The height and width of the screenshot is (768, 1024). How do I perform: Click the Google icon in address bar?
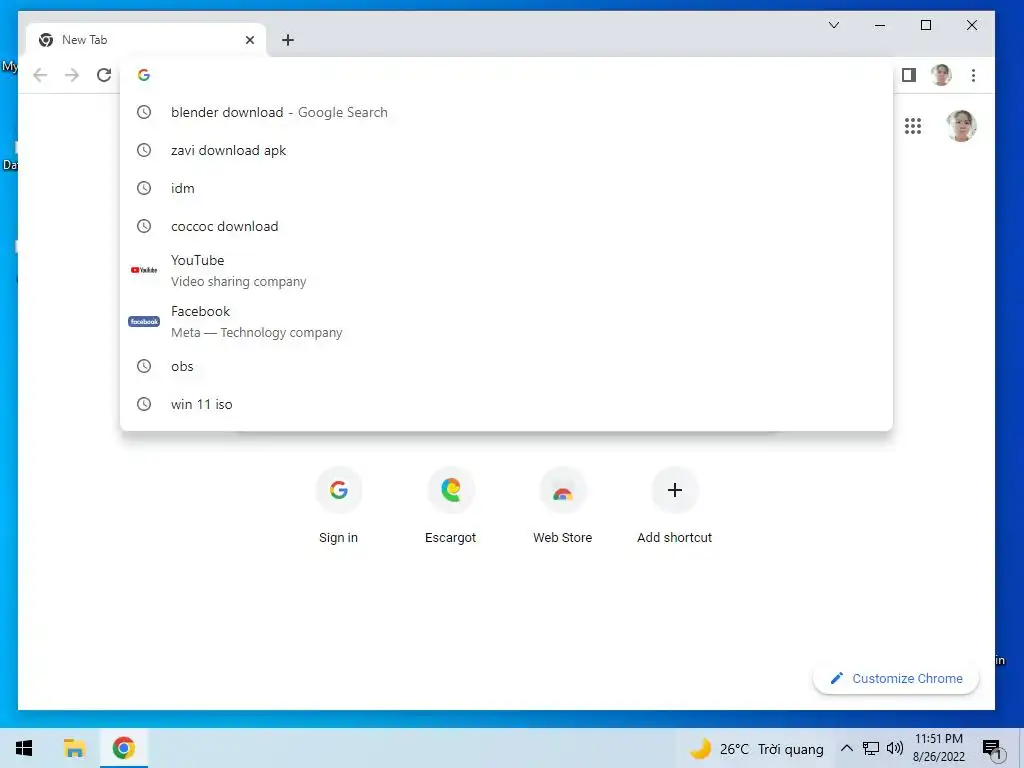click(144, 75)
